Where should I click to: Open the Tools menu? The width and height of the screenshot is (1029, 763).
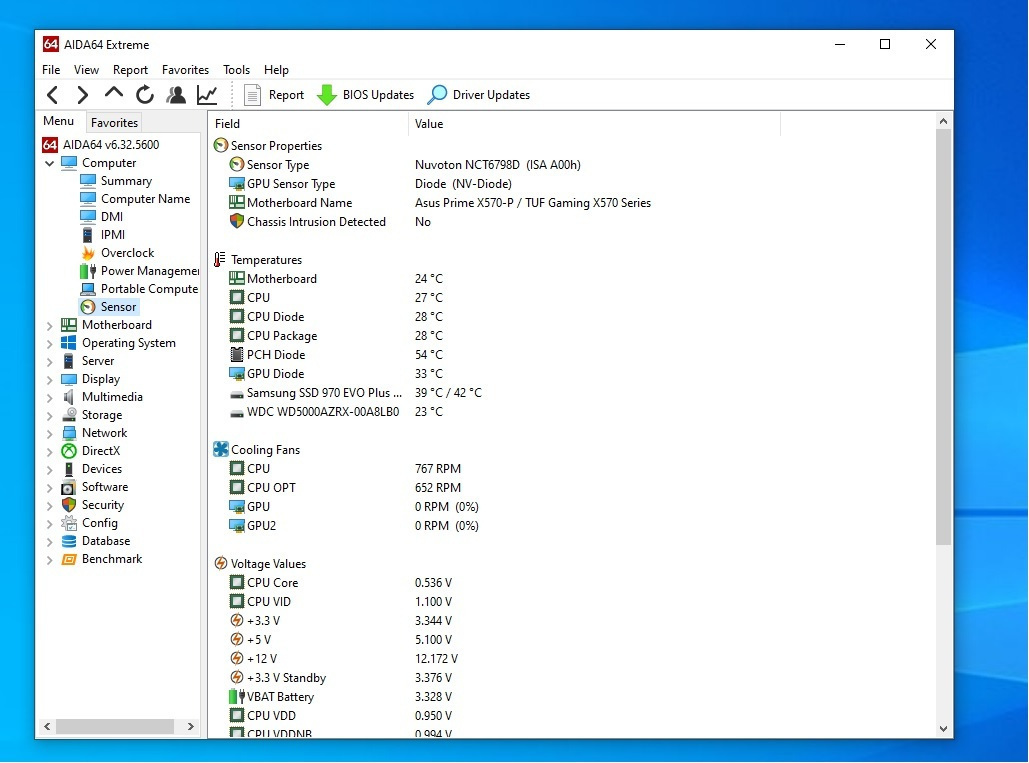click(x=236, y=70)
